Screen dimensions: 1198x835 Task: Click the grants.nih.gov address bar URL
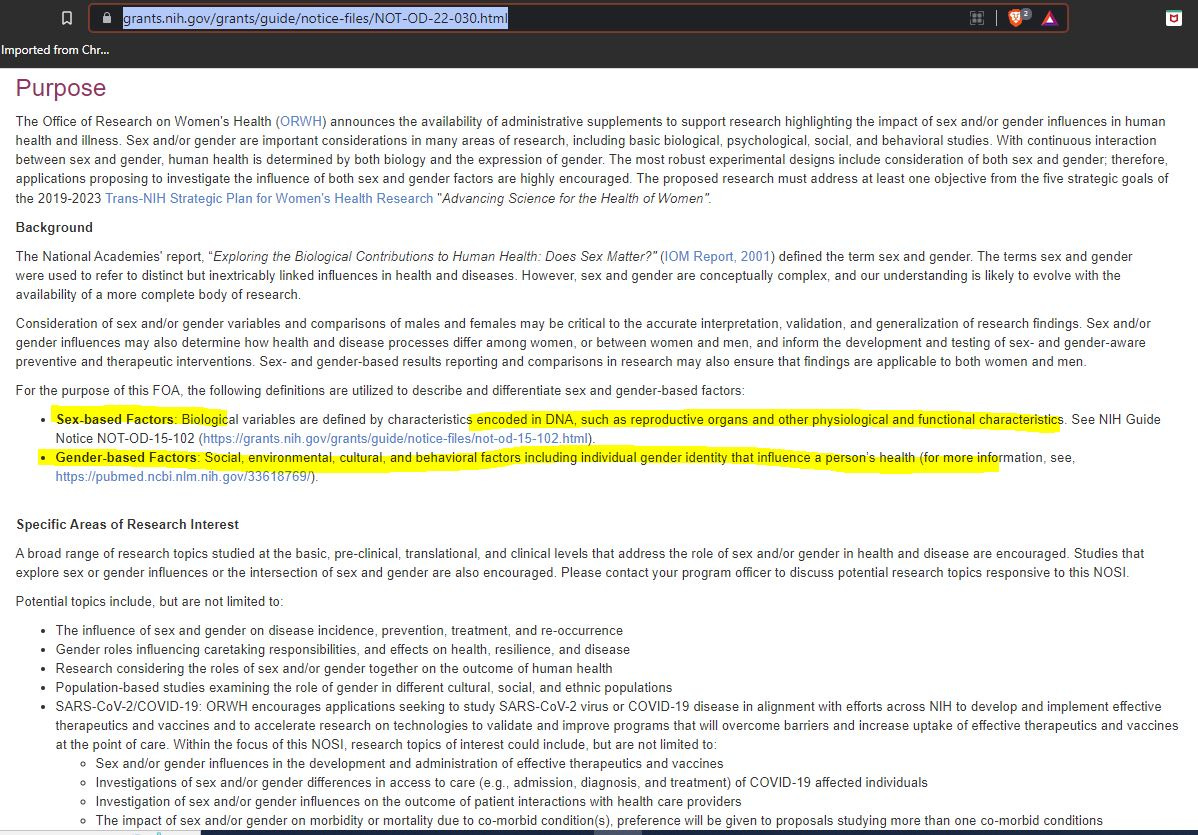click(315, 18)
